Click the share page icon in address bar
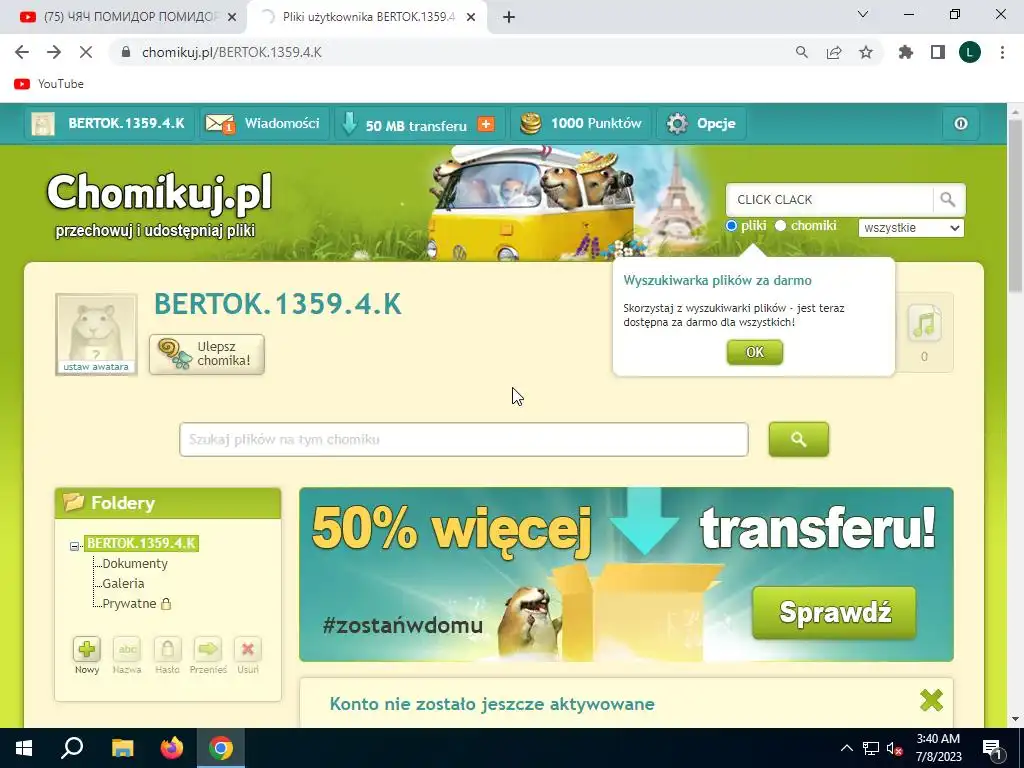The height and width of the screenshot is (768, 1024). coord(834,52)
